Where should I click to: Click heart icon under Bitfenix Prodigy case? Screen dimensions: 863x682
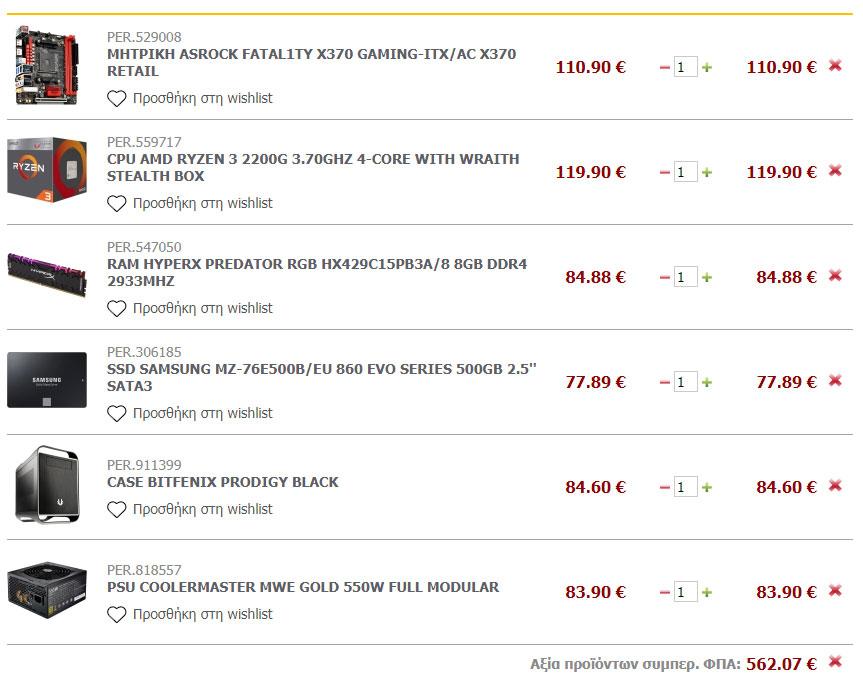tap(117, 509)
